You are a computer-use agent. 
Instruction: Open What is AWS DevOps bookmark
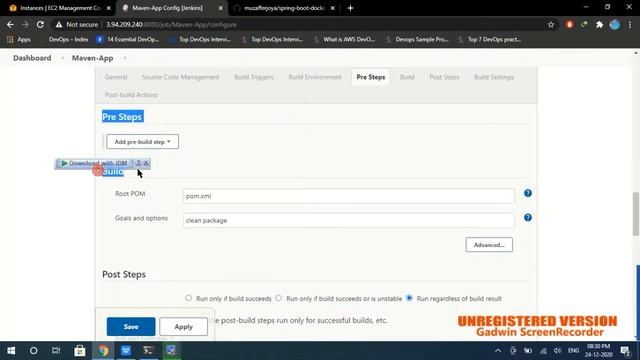pos(344,40)
